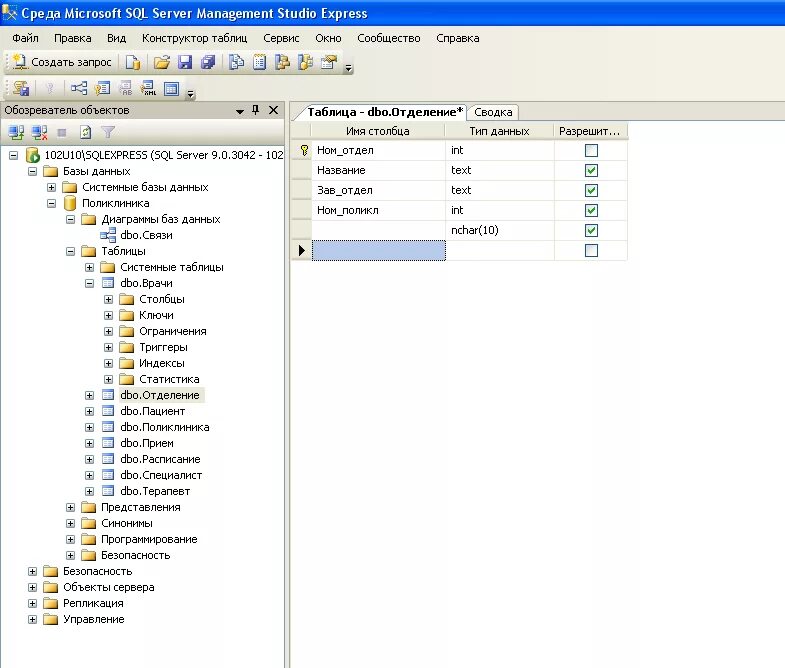Viewport: 785px width, 668px height.
Task: Open the Правка menu
Action: pyautogui.click(x=73, y=38)
